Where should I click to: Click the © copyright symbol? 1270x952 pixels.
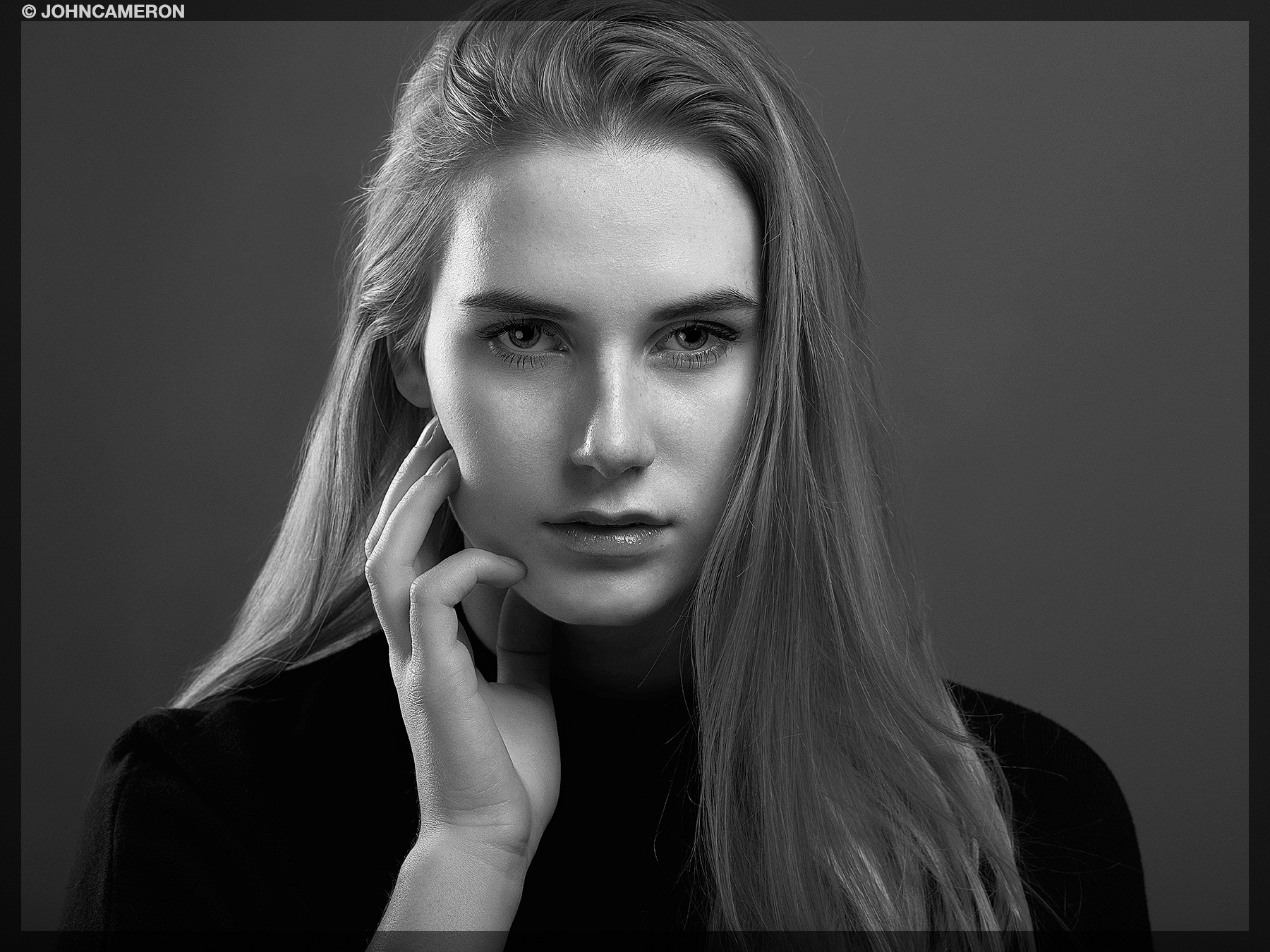pyautogui.click(x=29, y=11)
